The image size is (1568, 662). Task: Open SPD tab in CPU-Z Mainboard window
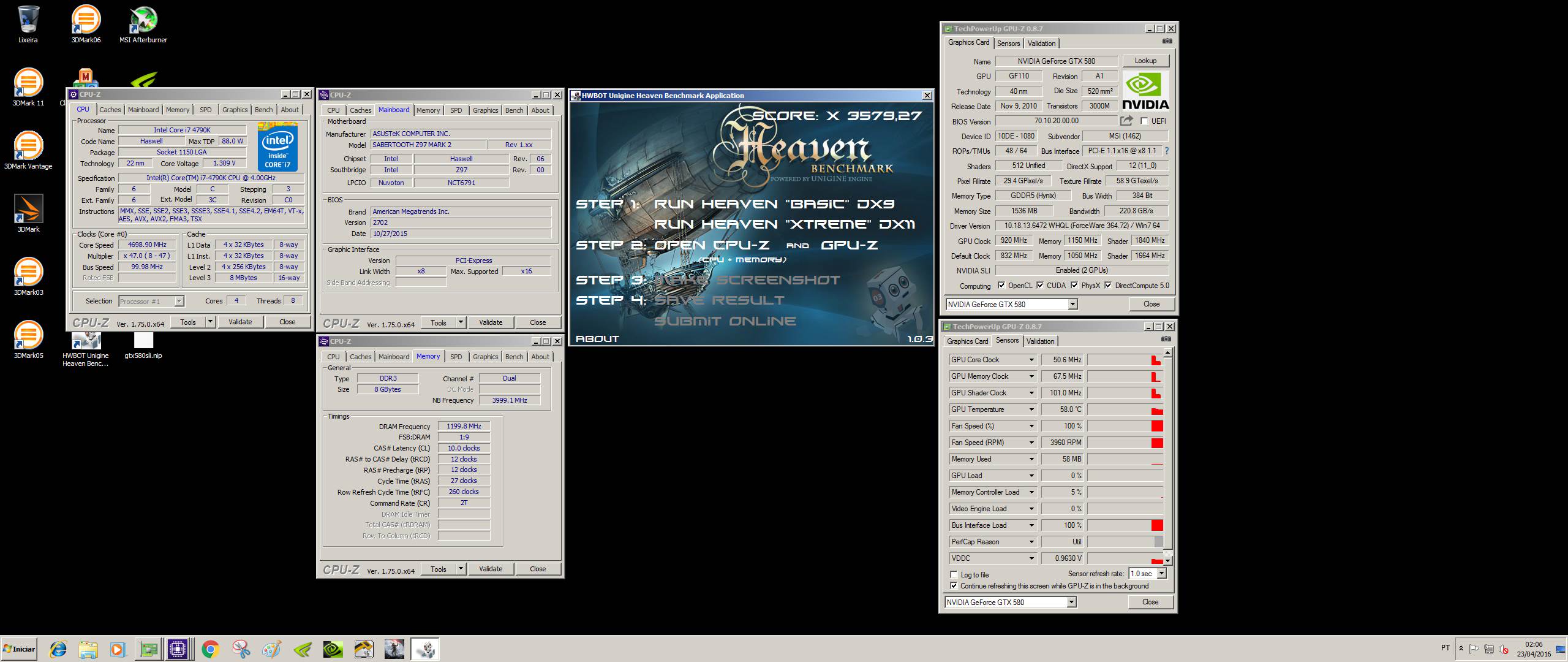(456, 110)
